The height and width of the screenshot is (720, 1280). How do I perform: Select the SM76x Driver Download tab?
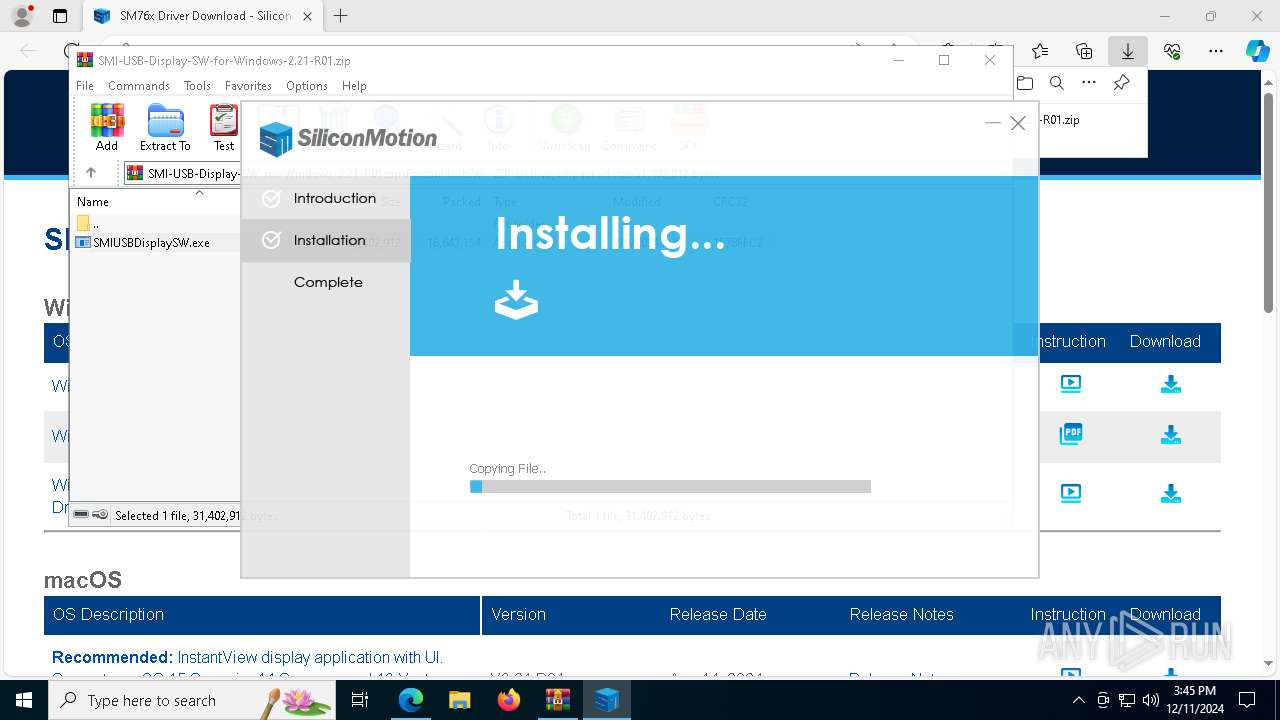coord(203,16)
